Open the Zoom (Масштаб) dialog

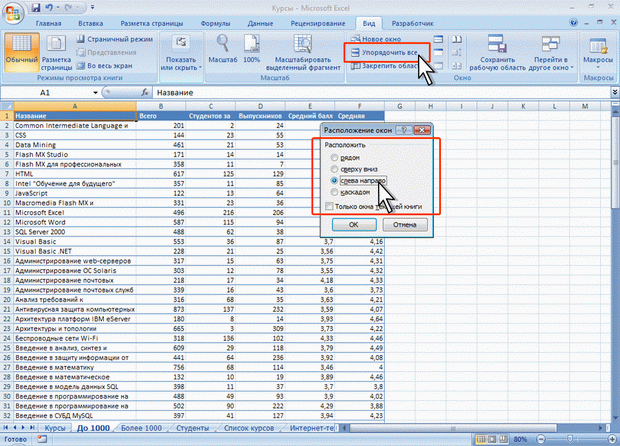coord(223,49)
